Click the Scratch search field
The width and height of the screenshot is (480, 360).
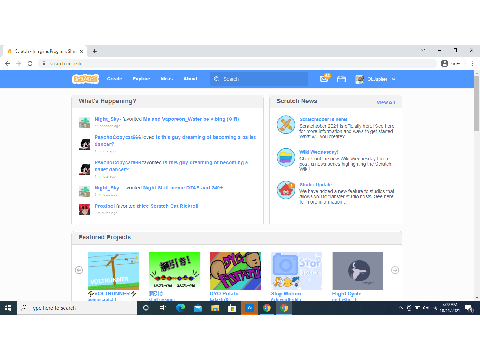click(x=259, y=79)
